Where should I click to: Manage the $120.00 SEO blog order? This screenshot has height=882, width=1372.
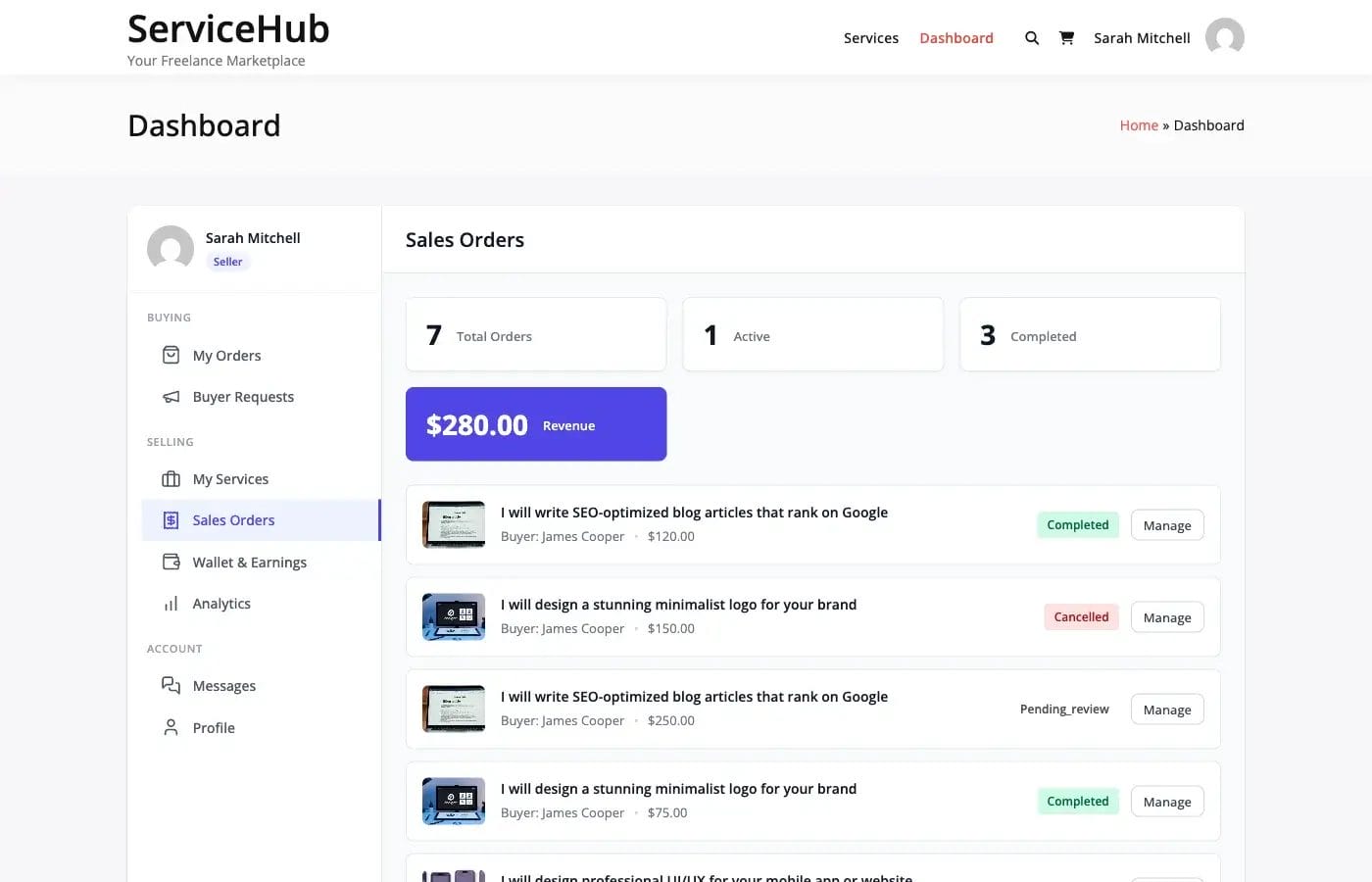point(1166,525)
